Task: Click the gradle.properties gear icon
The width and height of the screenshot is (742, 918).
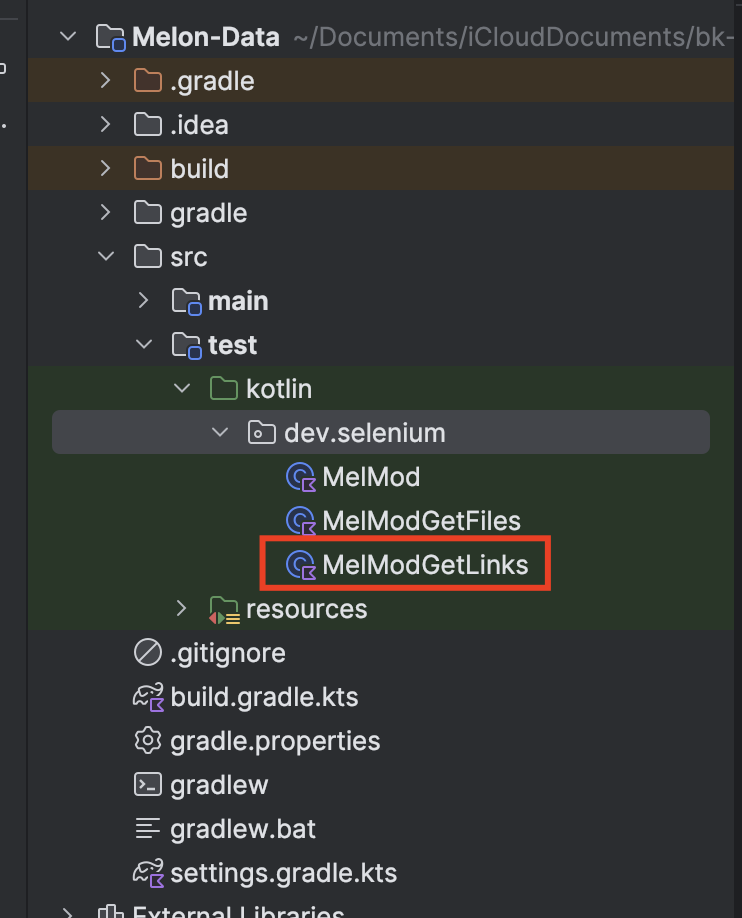Action: 148,741
